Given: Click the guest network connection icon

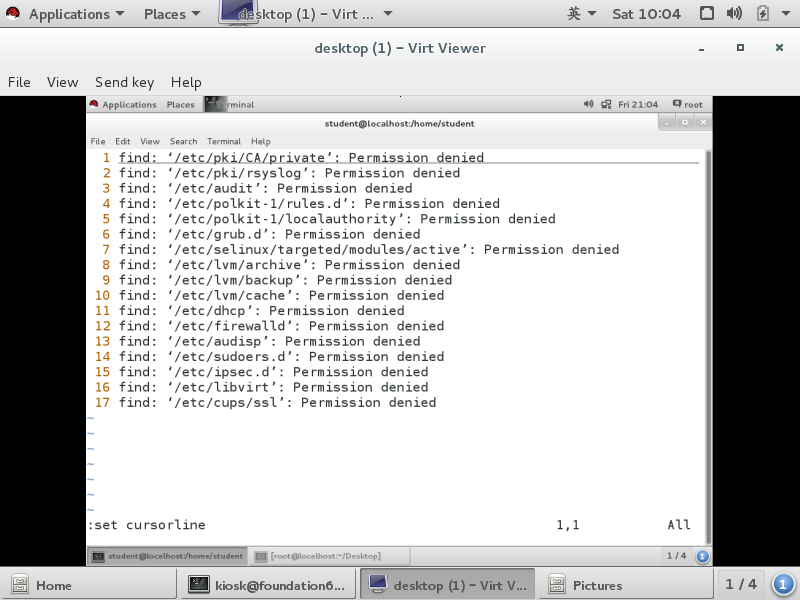Looking at the screenshot, I should coord(606,105).
